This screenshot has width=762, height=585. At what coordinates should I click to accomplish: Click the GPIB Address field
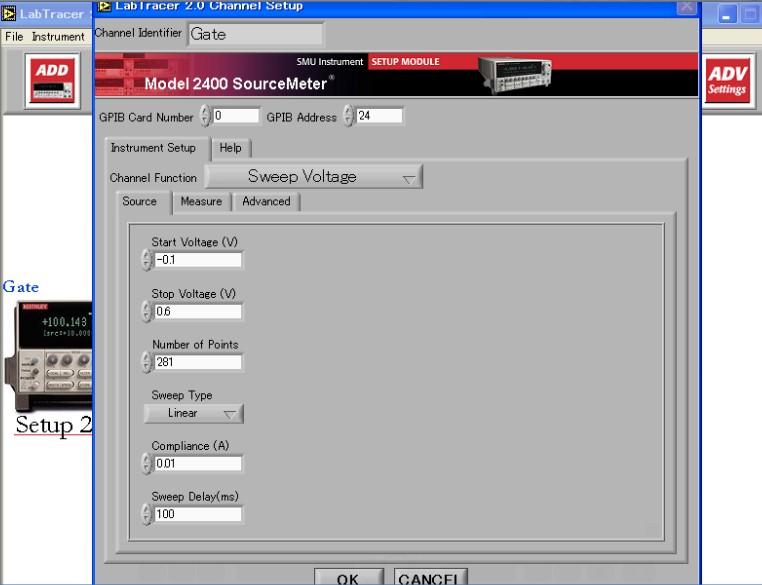[380, 116]
